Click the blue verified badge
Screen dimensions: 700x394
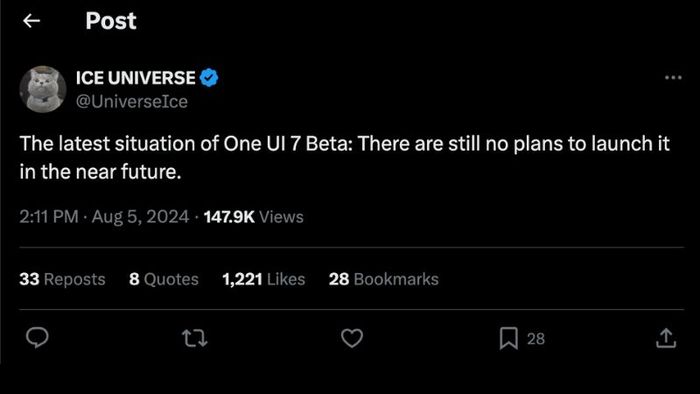tap(209, 78)
